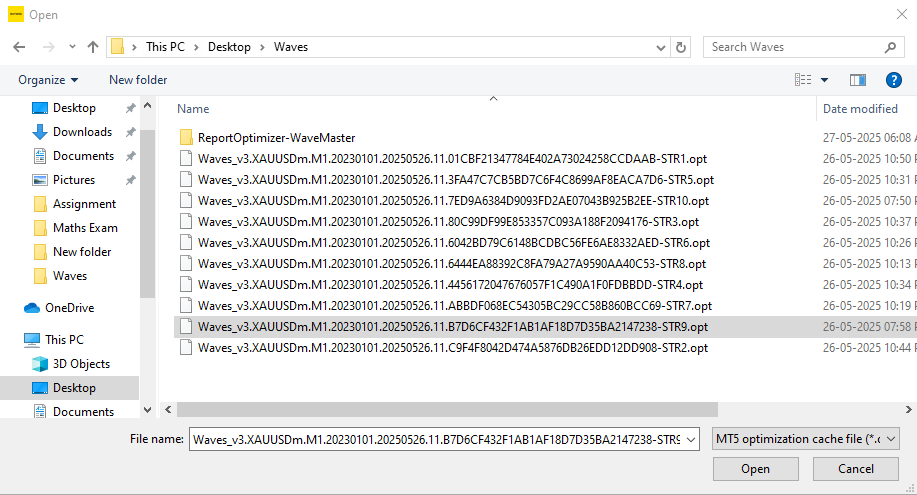Select This PC in navigation pane
The image size is (917, 495).
point(64,339)
